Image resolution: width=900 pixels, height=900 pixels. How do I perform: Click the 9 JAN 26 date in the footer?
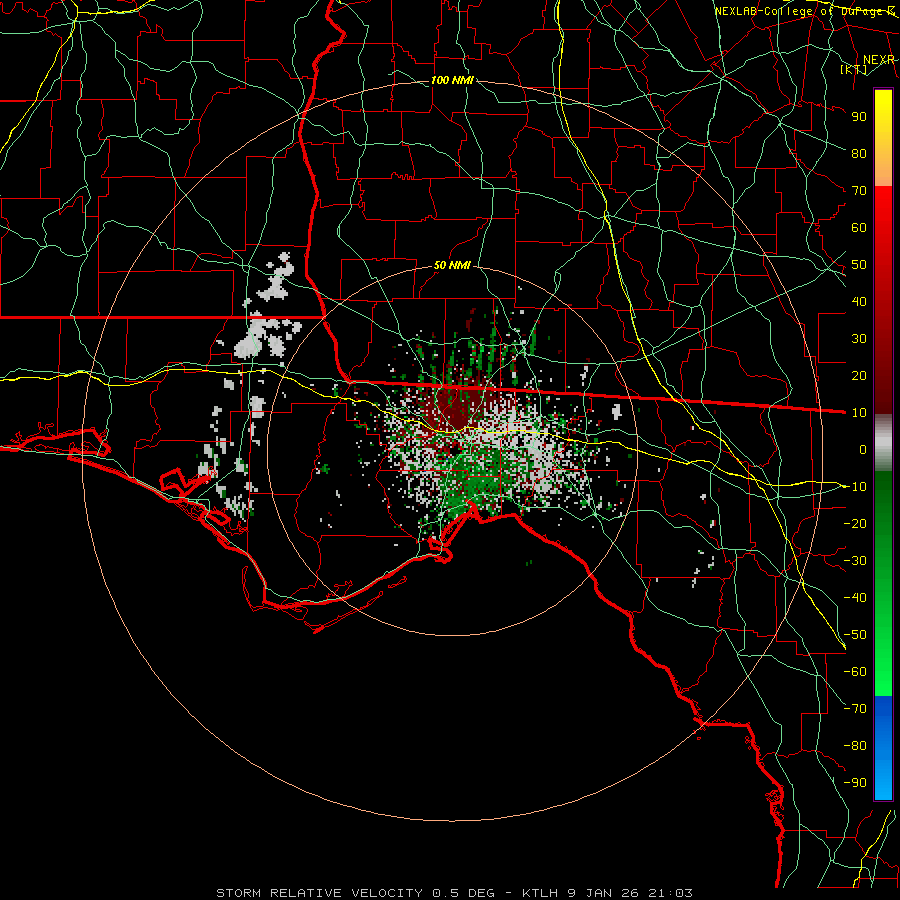point(605,893)
